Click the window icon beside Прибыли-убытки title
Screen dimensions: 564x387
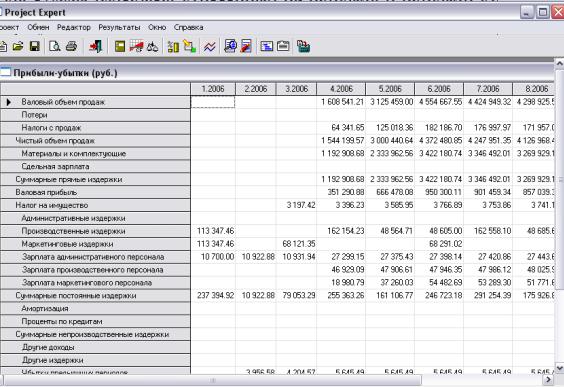[x=5, y=72]
